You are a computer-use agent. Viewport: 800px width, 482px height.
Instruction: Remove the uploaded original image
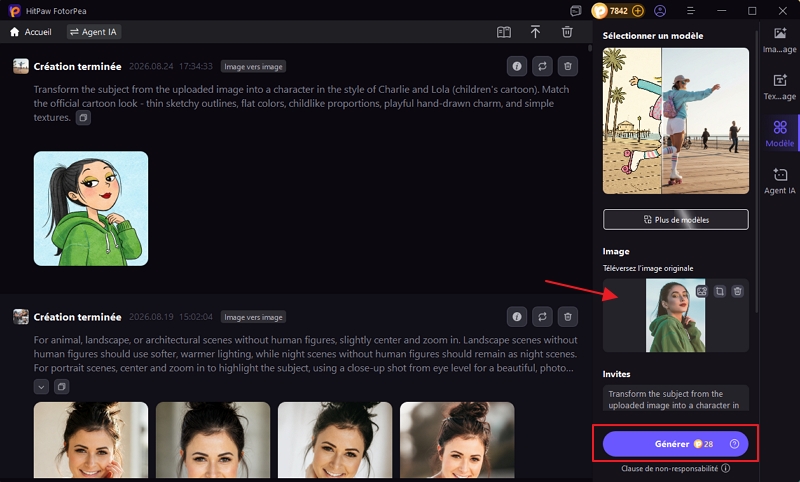click(737, 291)
